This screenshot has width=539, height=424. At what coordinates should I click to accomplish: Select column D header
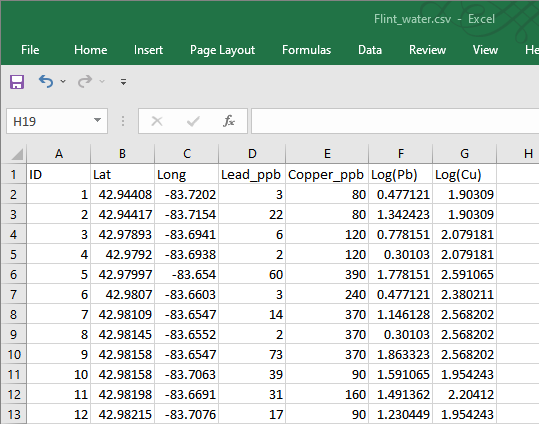click(x=252, y=154)
